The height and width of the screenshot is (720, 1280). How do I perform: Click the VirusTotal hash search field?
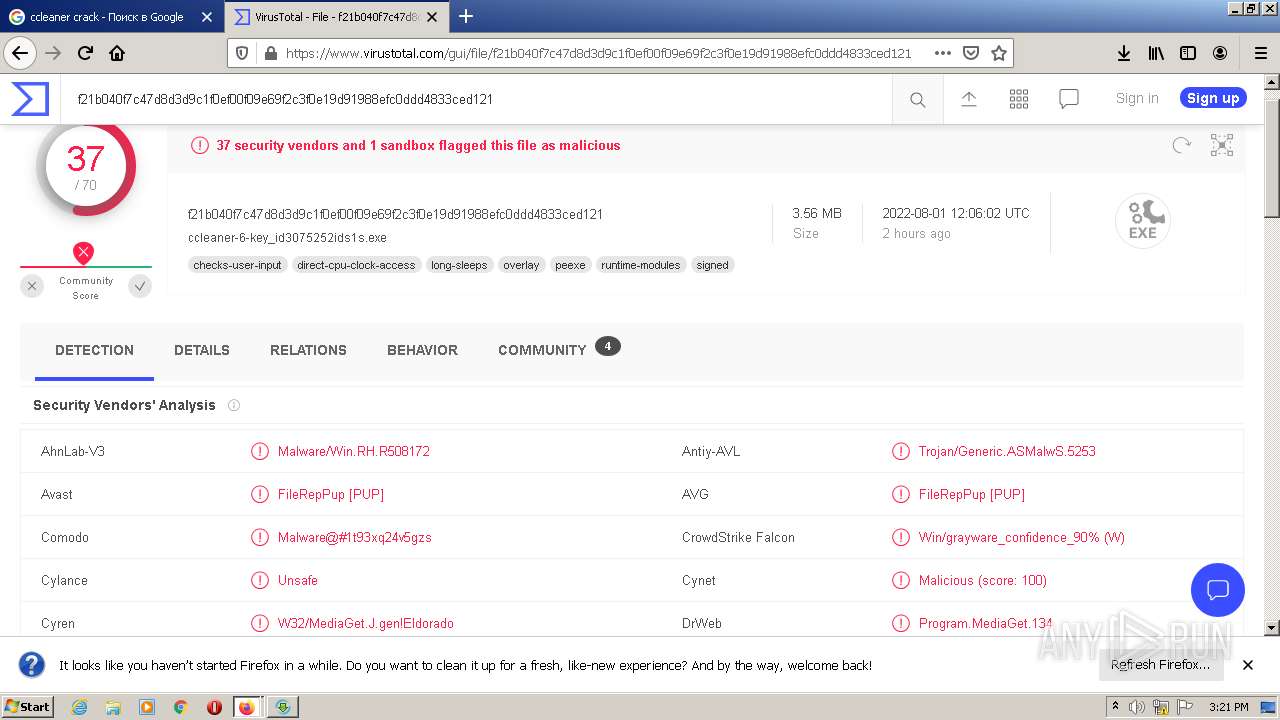[x=475, y=99]
